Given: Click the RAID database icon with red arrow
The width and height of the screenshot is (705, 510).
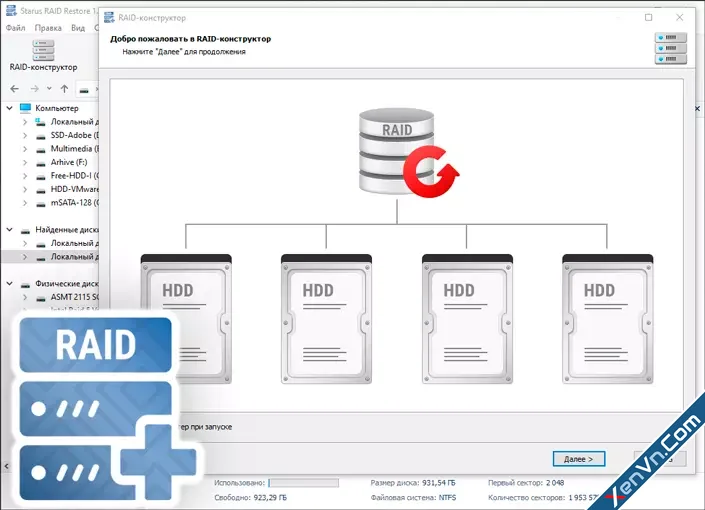Looking at the screenshot, I should click(x=408, y=152).
